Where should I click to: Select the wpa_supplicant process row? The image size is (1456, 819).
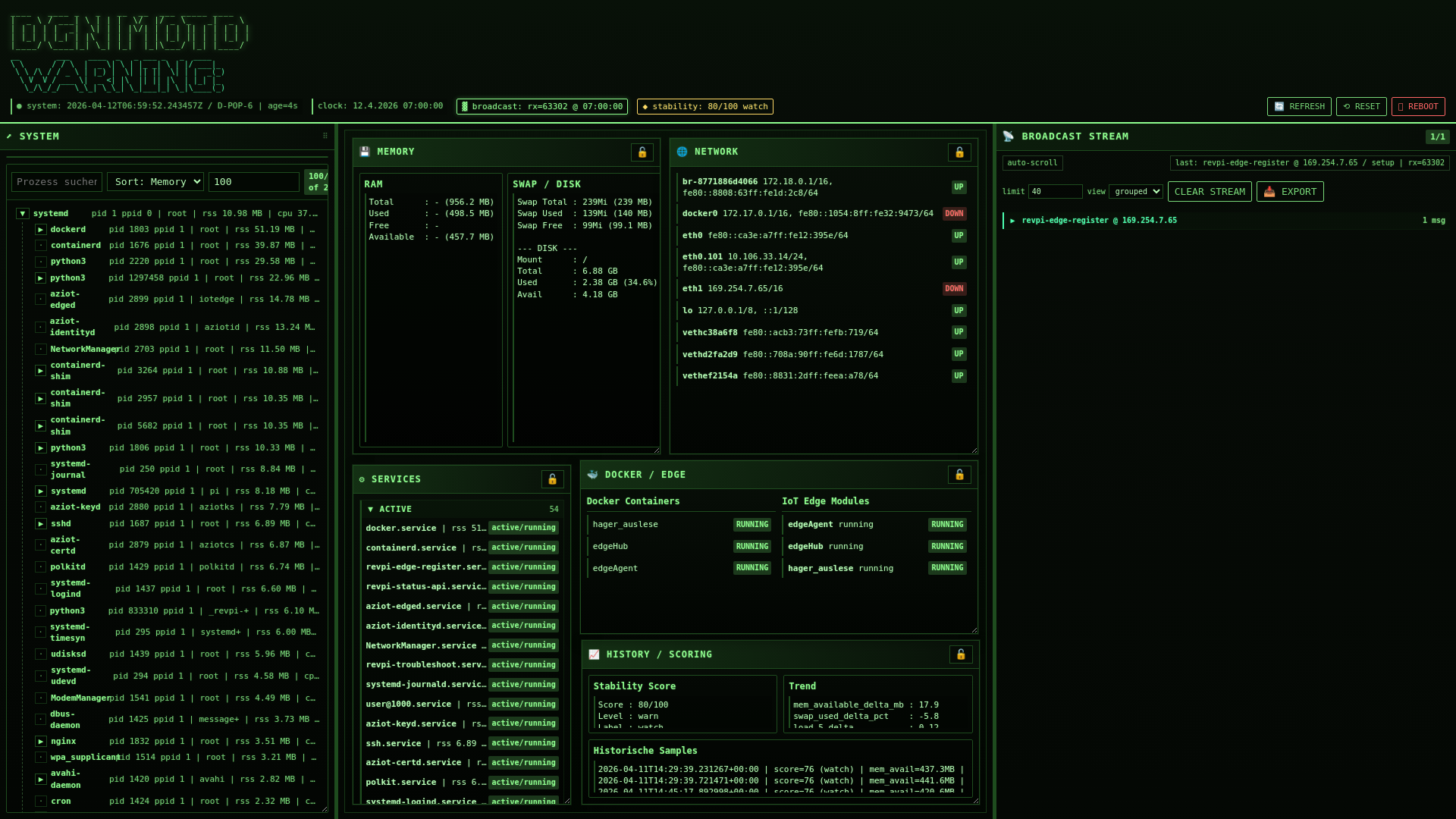177,758
